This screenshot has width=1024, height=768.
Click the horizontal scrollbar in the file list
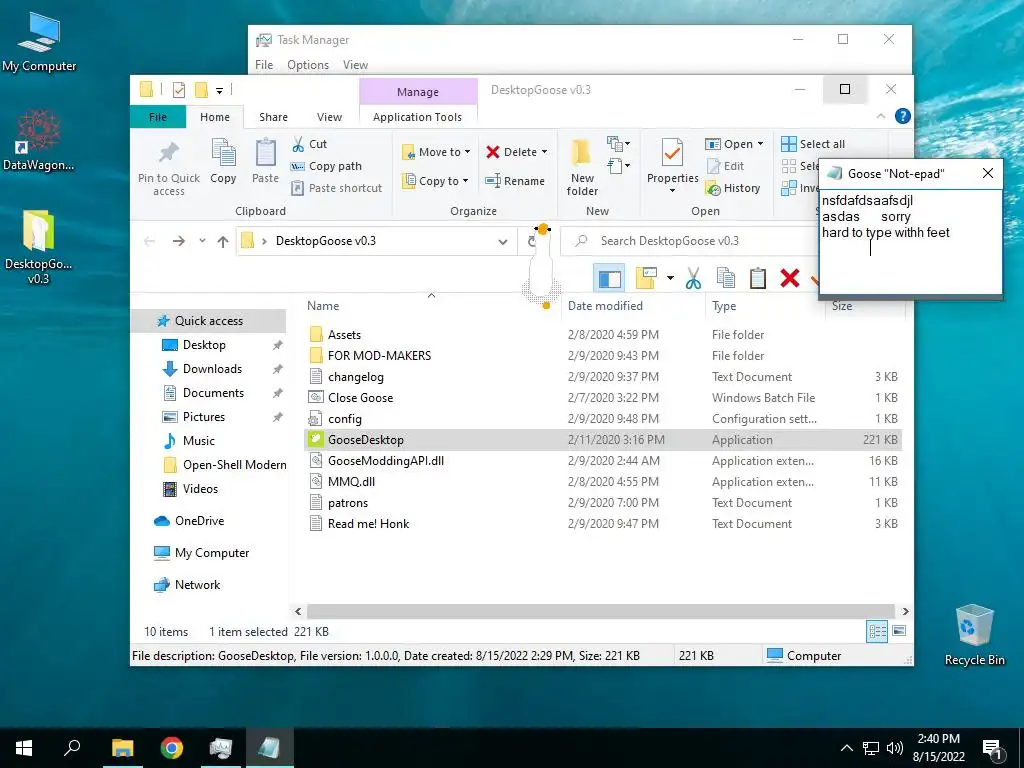tap(600, 612)
